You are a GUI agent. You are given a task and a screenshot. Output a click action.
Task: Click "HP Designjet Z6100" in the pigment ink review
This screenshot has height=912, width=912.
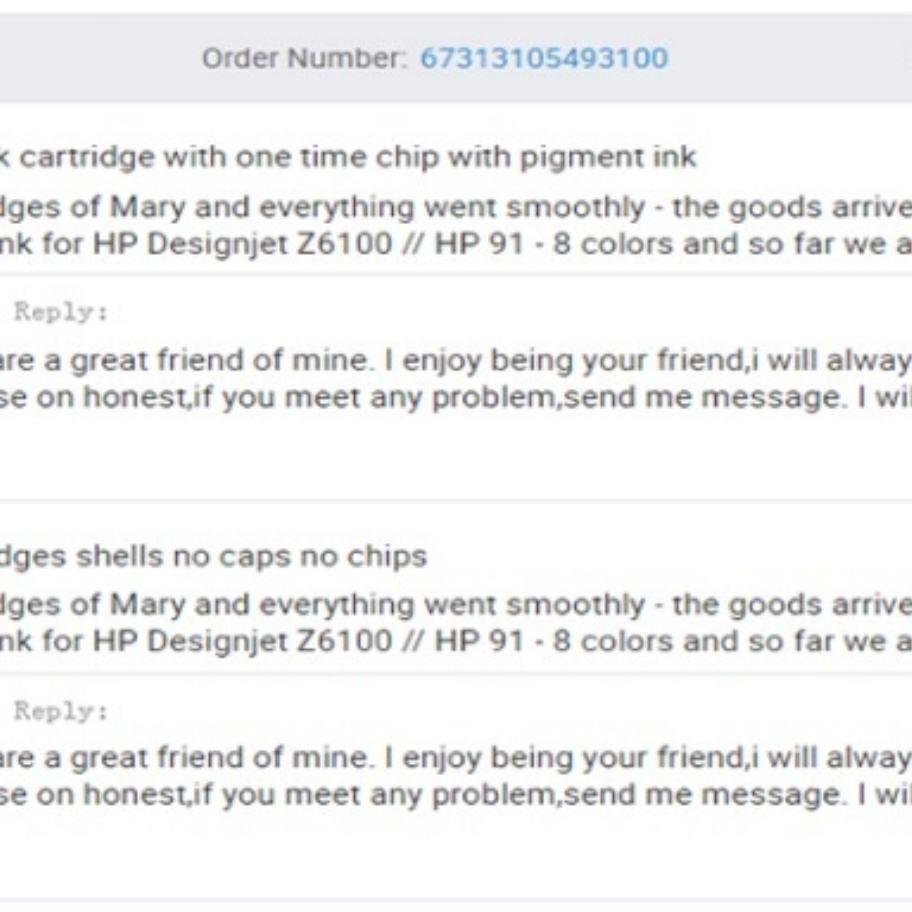pyautogui.click(x=243, y=244)
